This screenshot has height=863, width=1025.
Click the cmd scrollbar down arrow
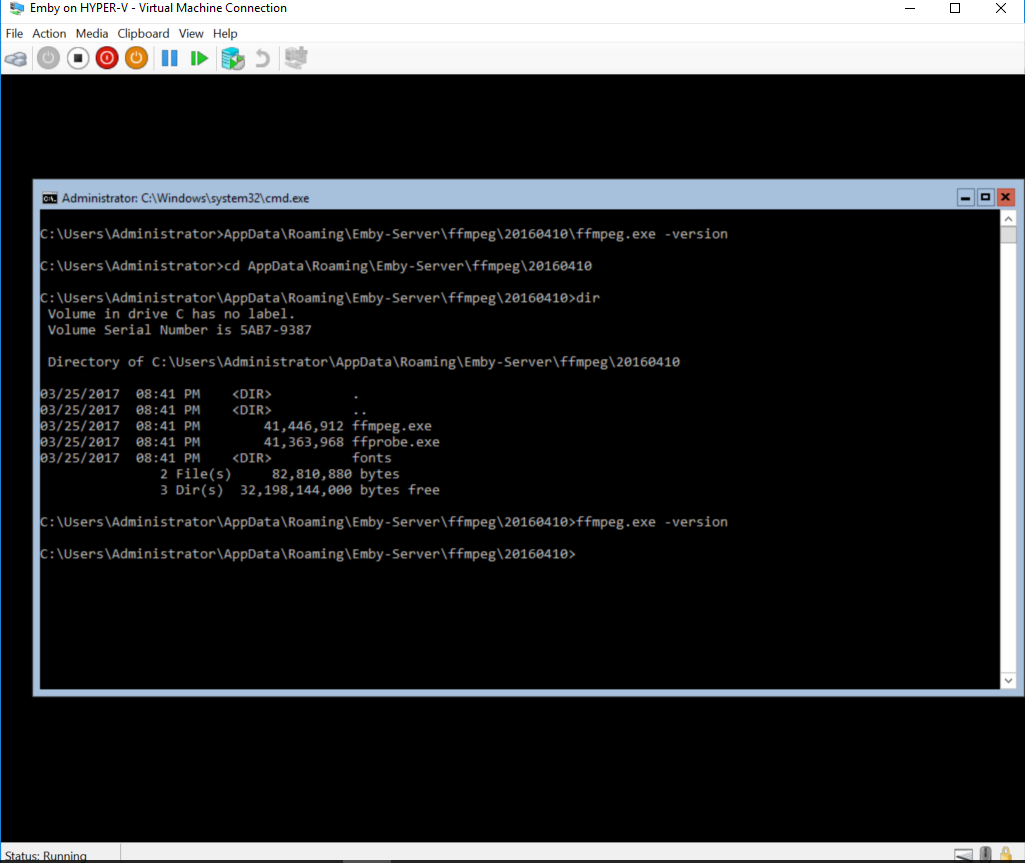click(x=1009, y=681)
